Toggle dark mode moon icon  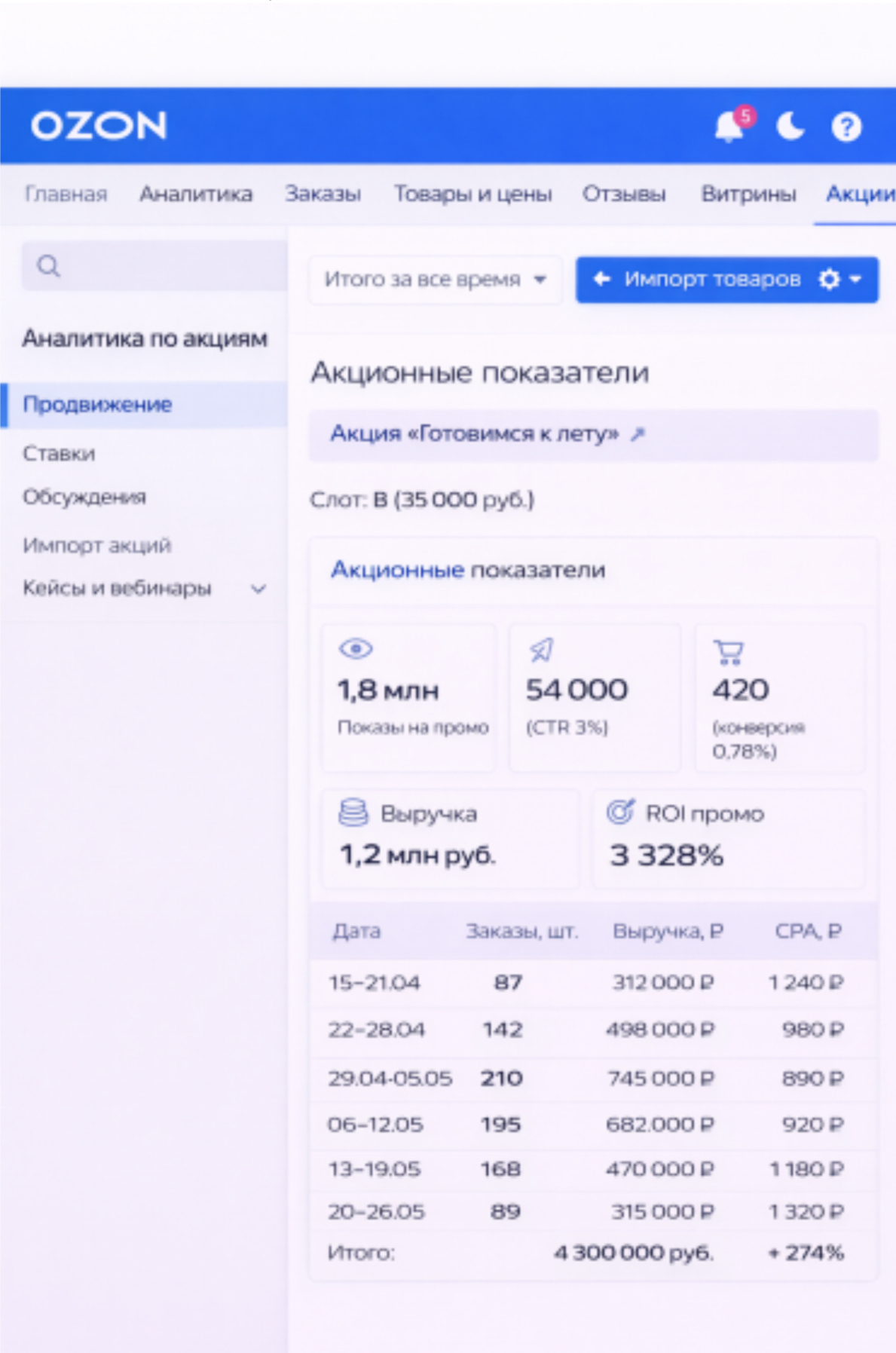(790, 126)
